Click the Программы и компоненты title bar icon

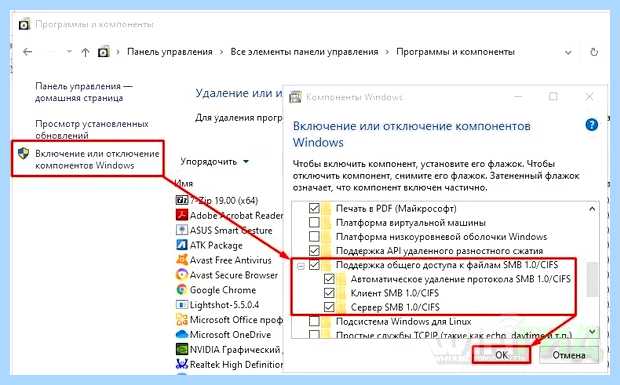pos(24,25)
